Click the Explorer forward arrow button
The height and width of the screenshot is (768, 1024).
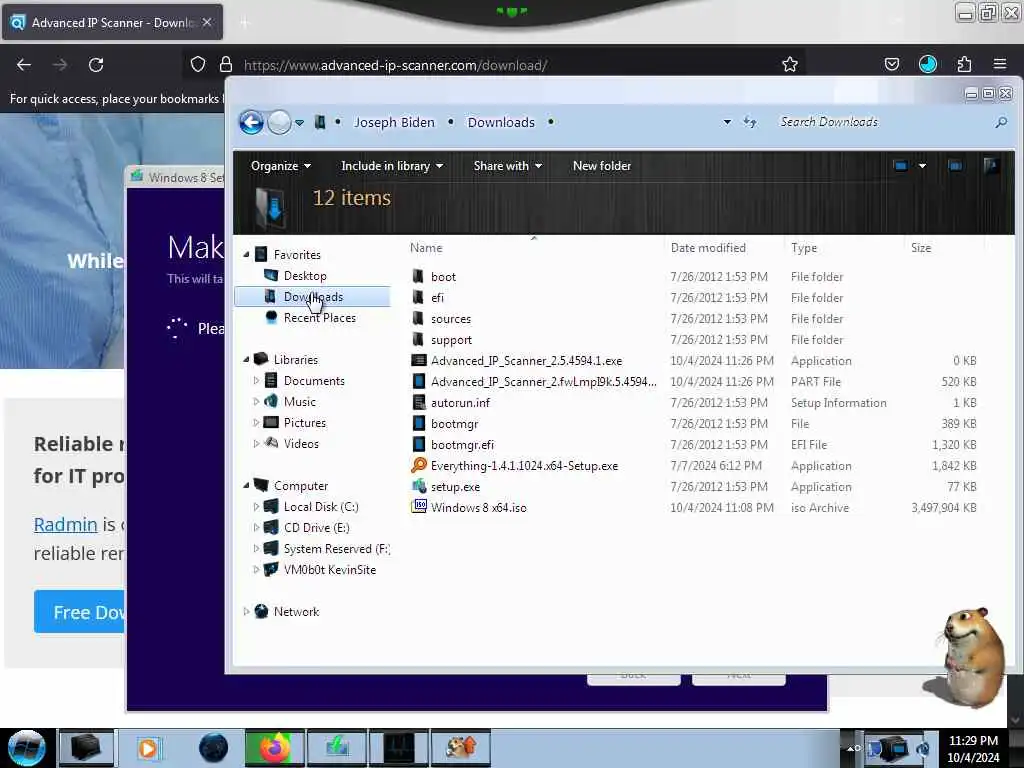tap(280, 122)
